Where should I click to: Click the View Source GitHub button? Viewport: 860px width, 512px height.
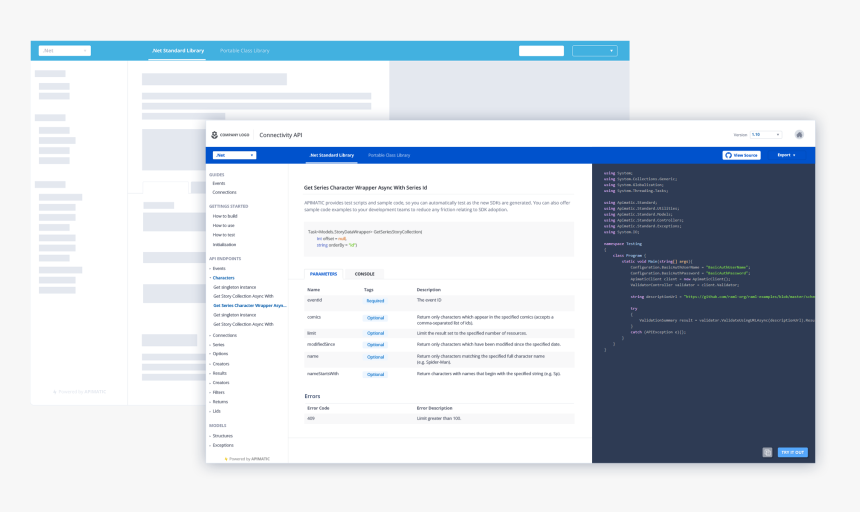(x=742, y=155)
